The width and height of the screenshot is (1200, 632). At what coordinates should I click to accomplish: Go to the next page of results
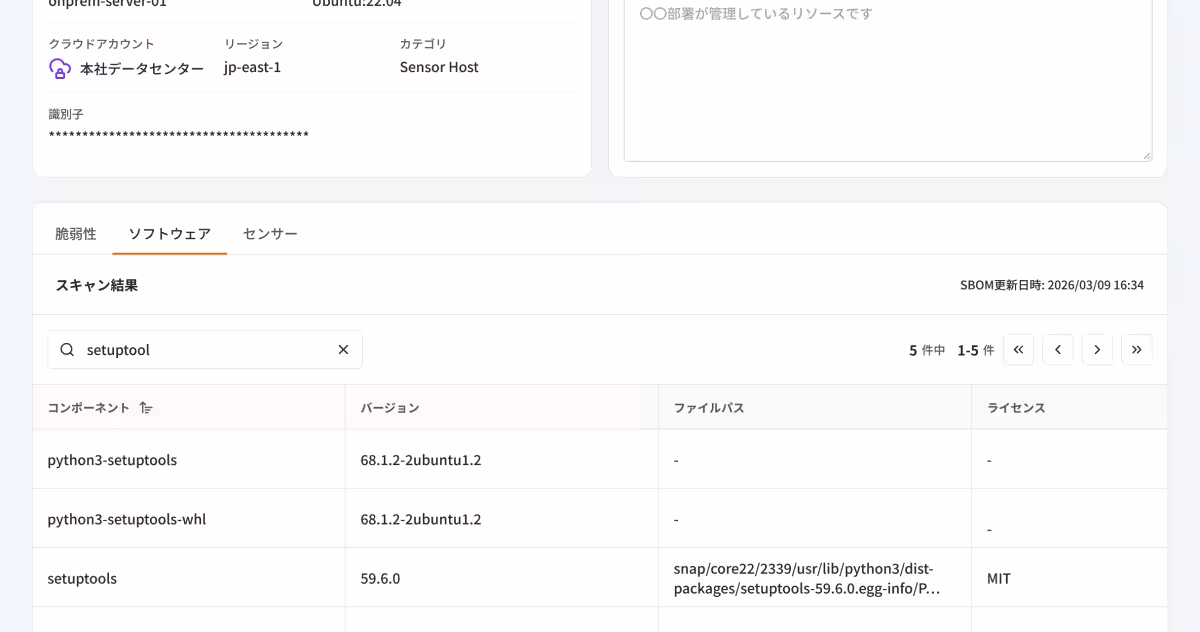pos(1097,349)
